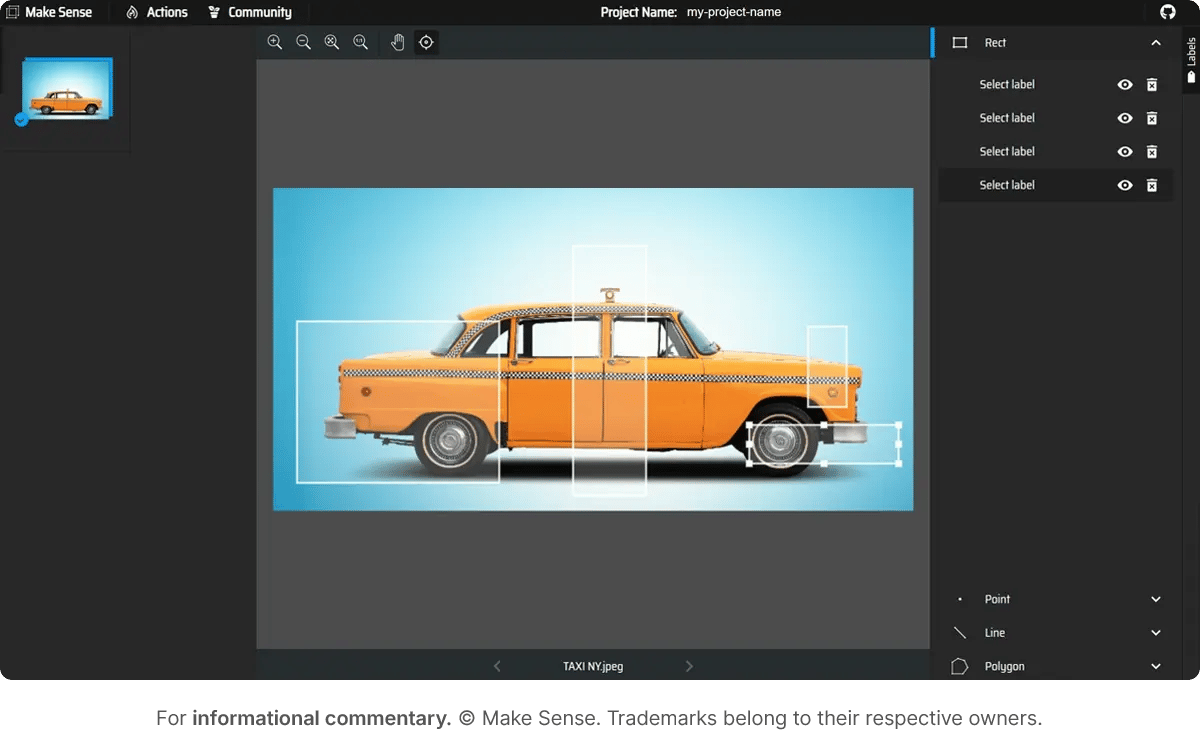The height and width of the screenshot is (730, 1200).
Task: Reset zoom to fit the whole image
Action: point(331,42)
